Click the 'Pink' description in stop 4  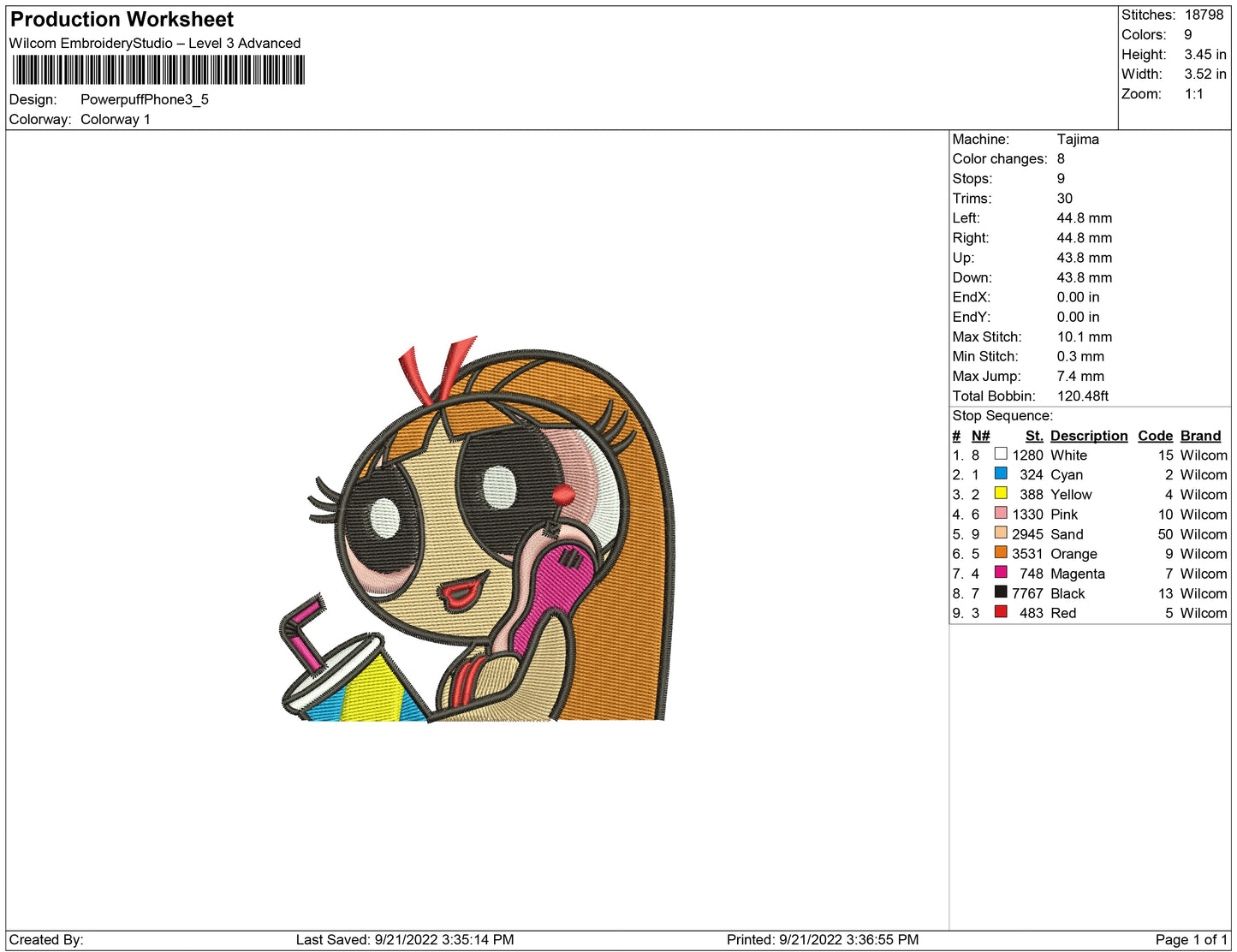click(1064, 515)
